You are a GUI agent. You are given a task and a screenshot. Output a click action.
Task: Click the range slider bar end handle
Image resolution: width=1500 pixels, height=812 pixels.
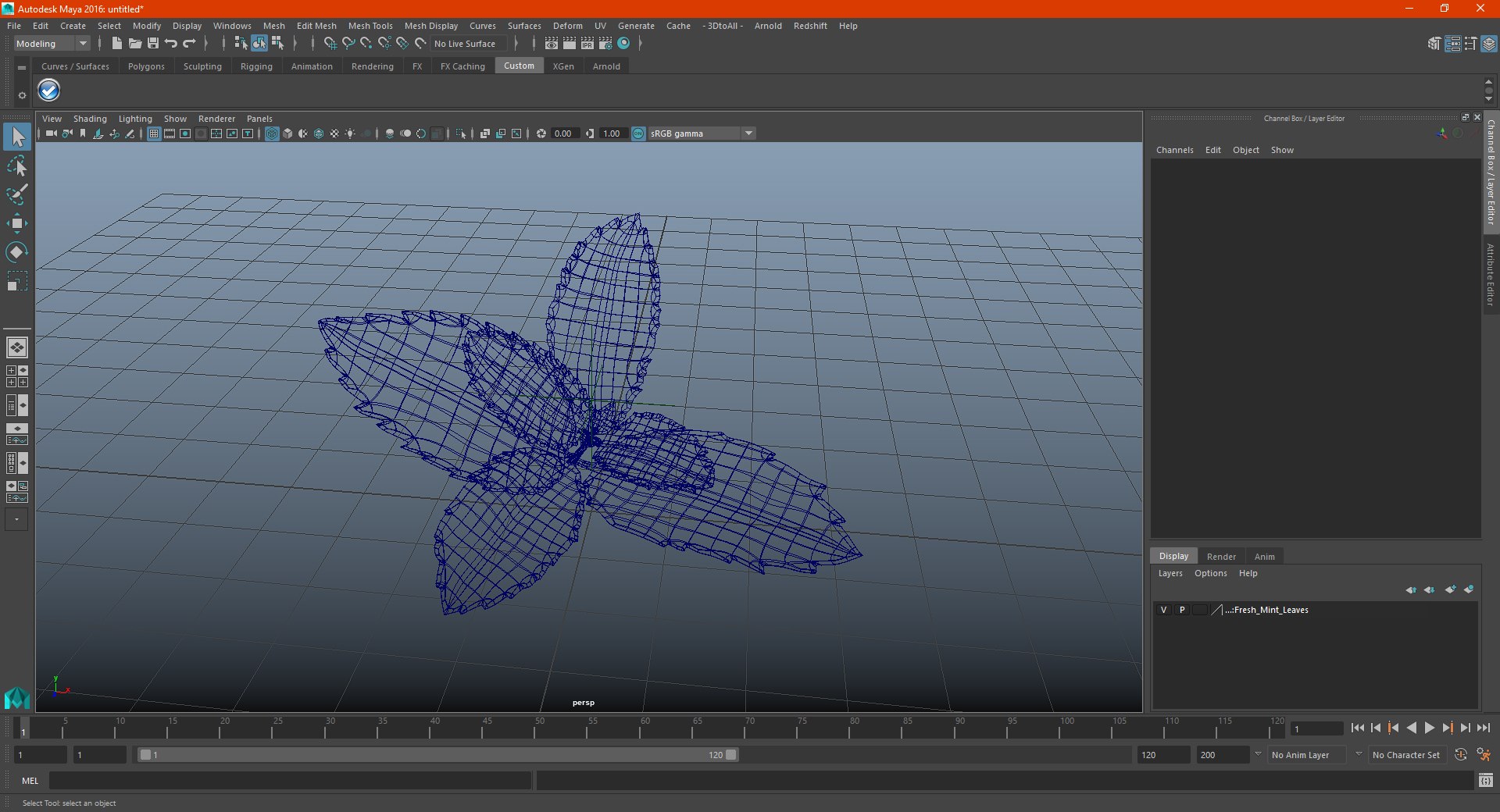tap(730, 755)
